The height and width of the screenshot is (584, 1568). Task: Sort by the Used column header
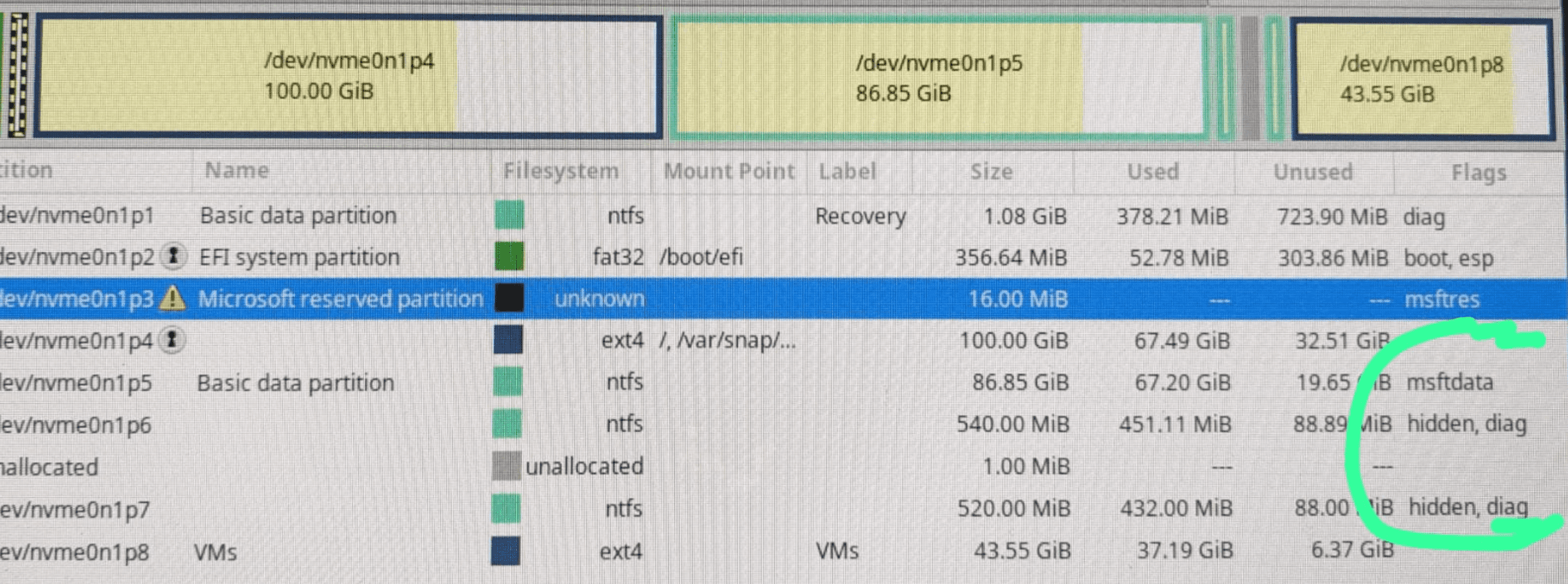[x=1153, y=171]
